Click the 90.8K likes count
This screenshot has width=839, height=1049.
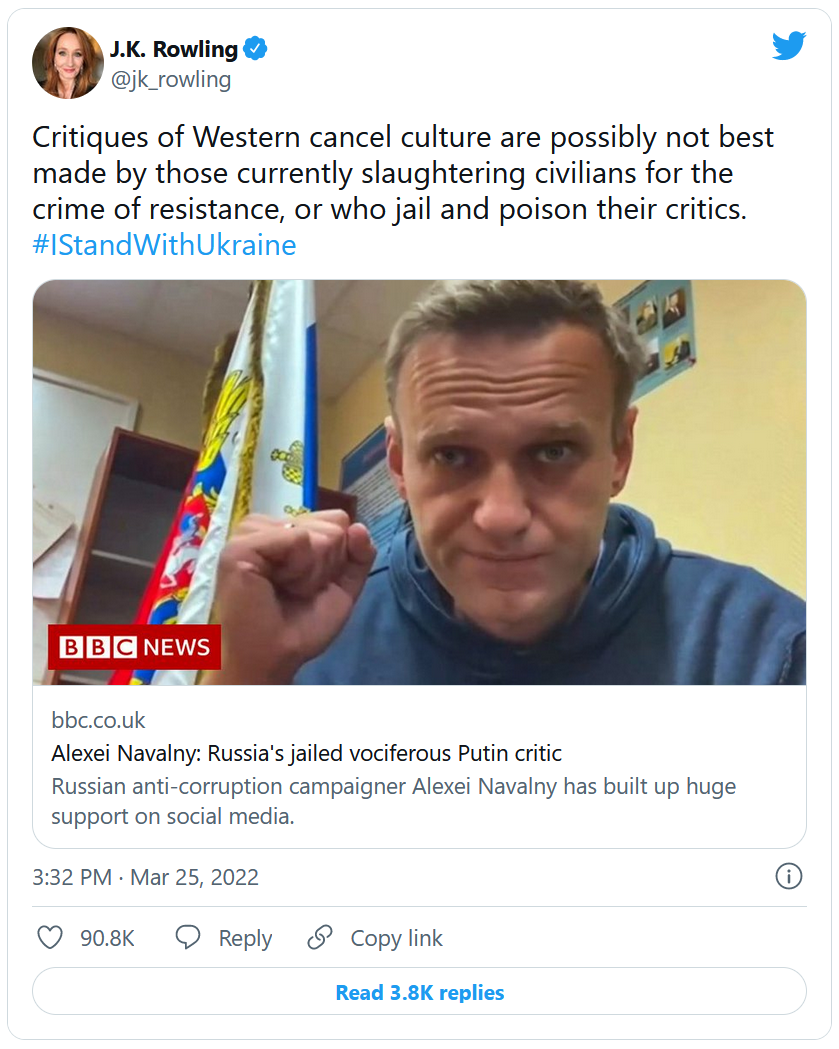coord(107,938)
